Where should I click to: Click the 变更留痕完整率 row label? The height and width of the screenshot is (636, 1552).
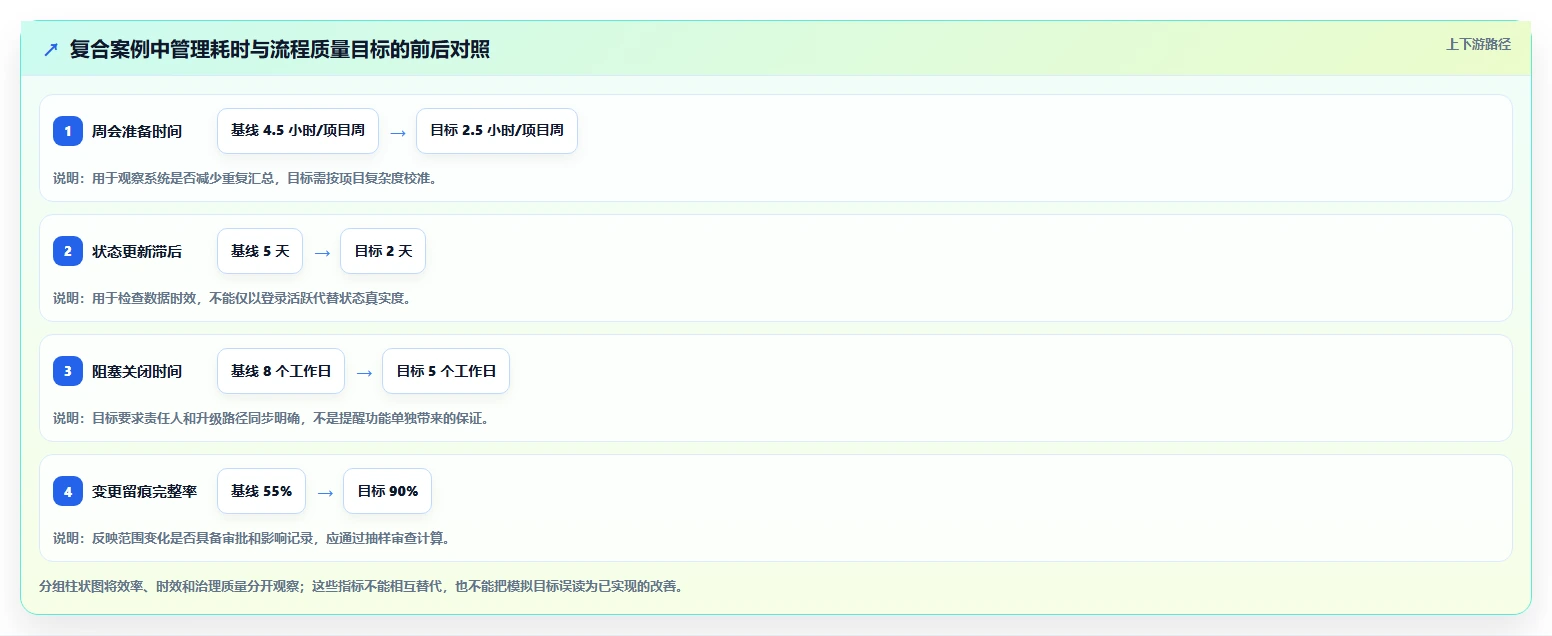pos(144,491)
